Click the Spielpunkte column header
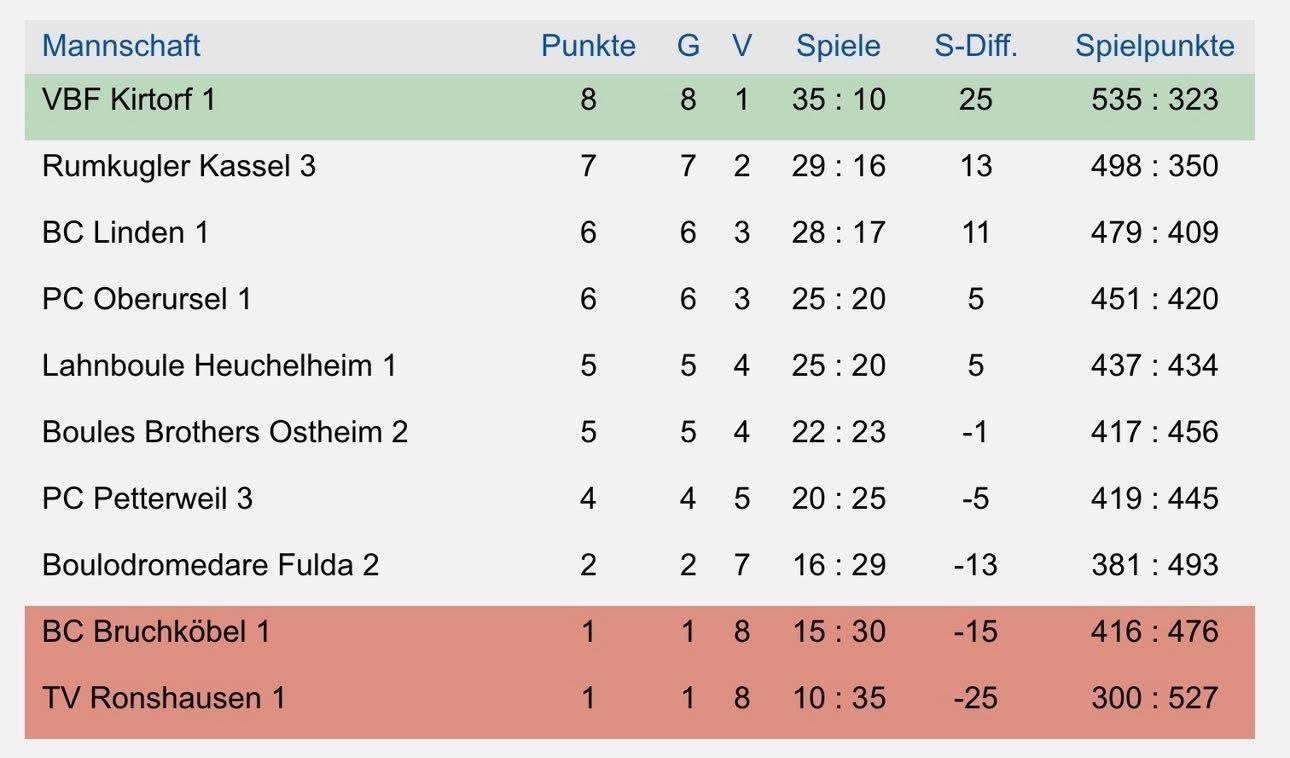1290x758 pixels. pos(1154,46)
